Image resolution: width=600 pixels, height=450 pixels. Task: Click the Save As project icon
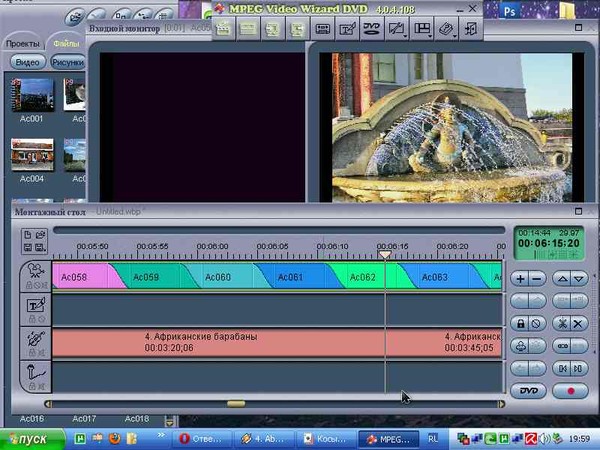pyautogui.click(x=40, y=248)
